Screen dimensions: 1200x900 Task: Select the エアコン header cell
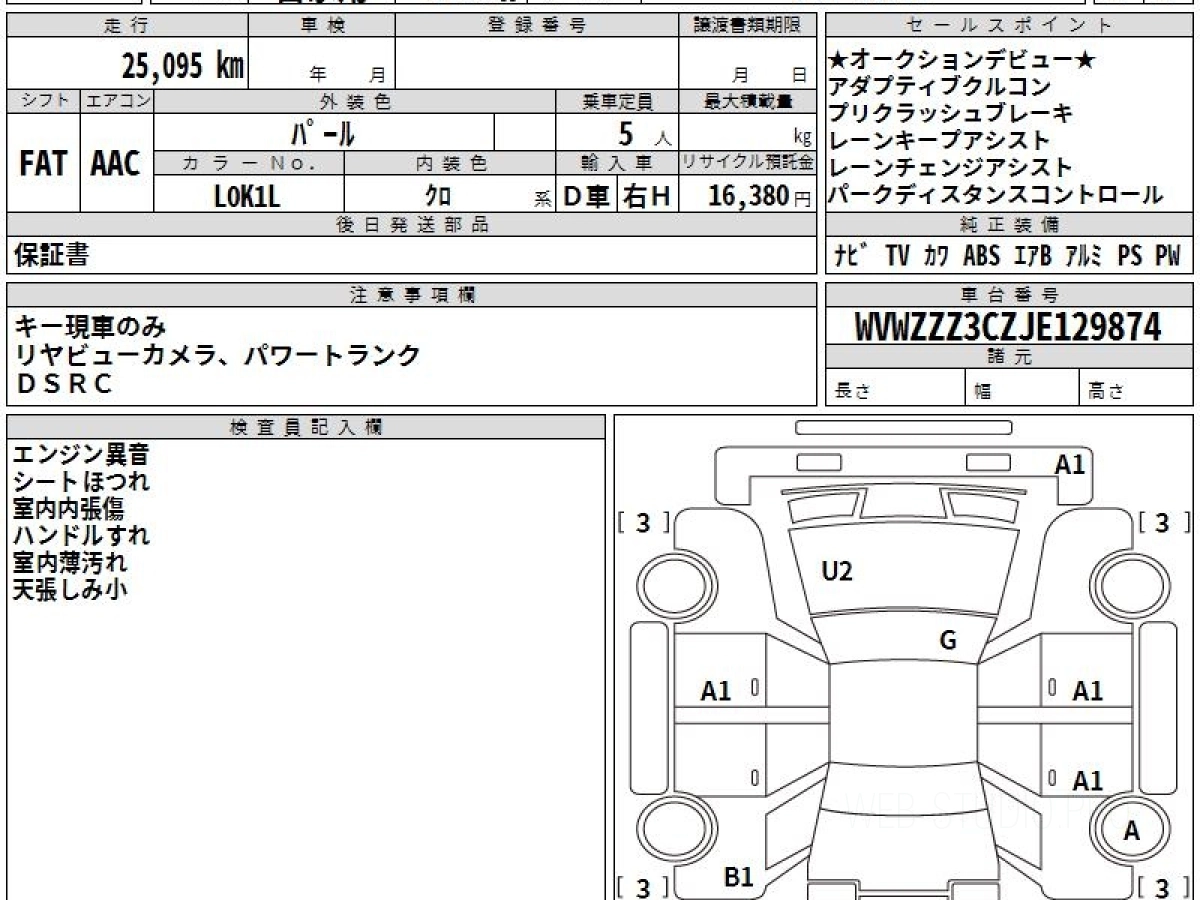coord(117,101)
